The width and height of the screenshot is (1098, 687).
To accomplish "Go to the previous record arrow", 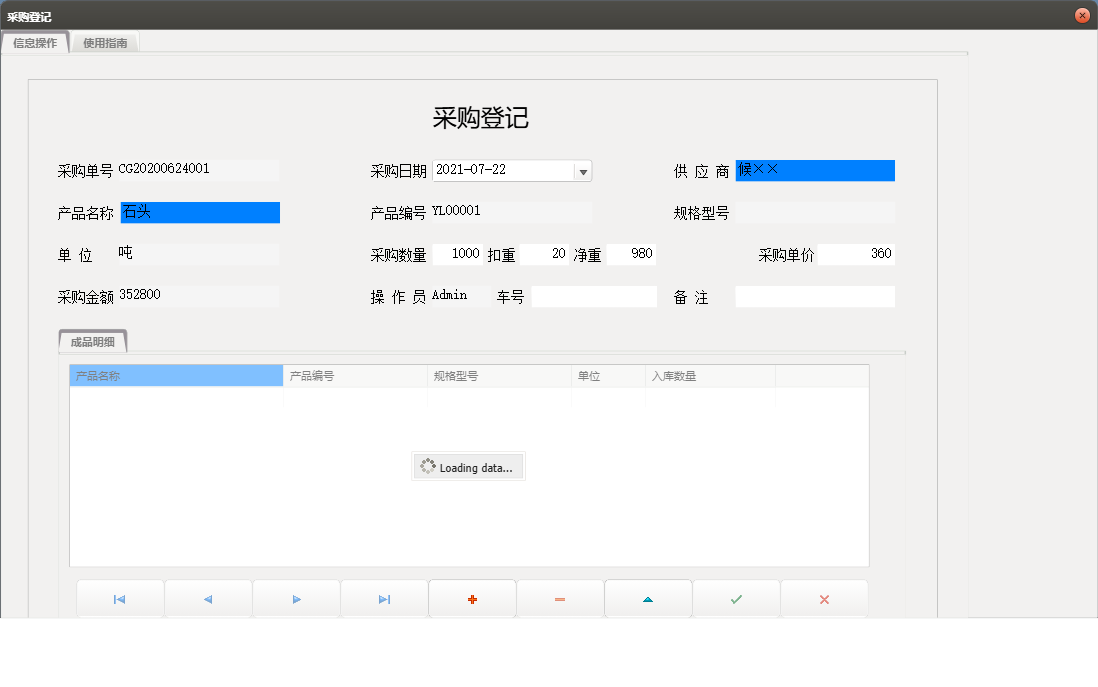I will pyautogui.click(x=208, y=598).
